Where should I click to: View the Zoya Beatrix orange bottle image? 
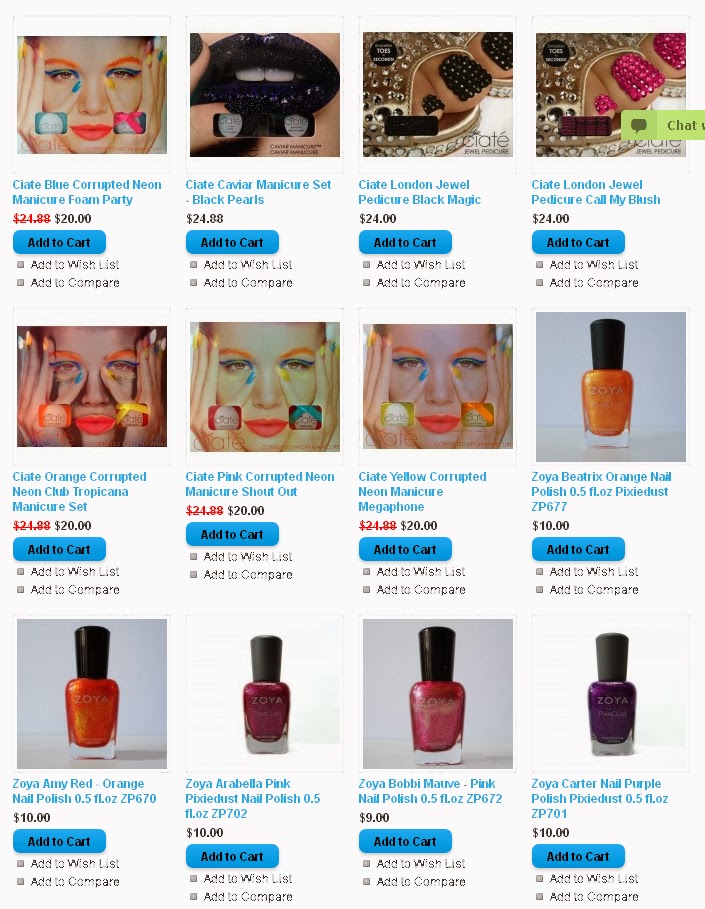click(x=611, y=387)
